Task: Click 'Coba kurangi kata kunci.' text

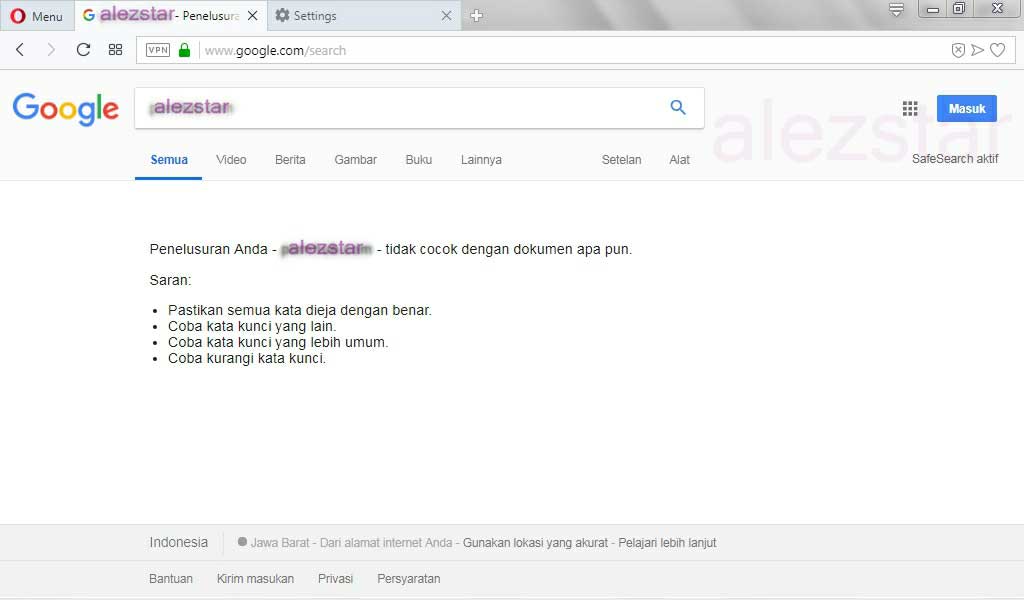Action: (247, 358)
